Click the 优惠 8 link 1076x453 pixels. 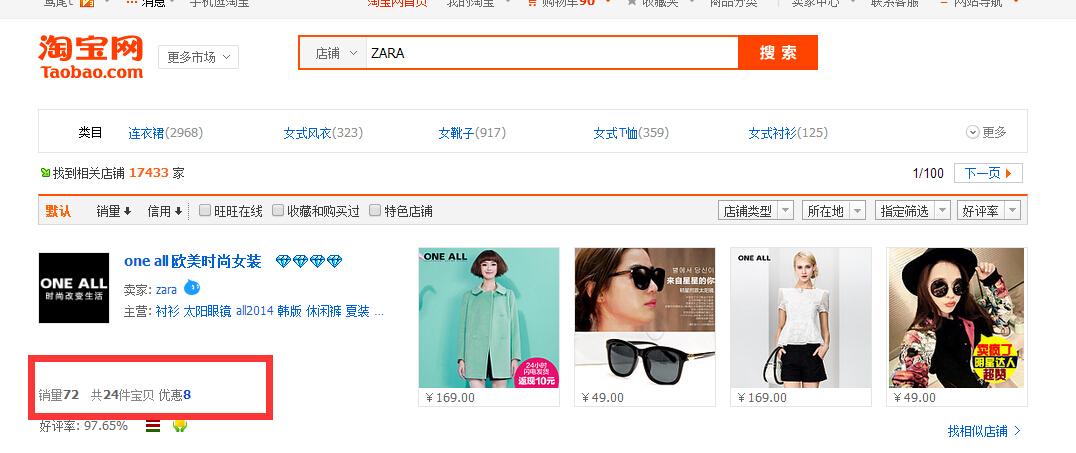[x=174, y=395]
